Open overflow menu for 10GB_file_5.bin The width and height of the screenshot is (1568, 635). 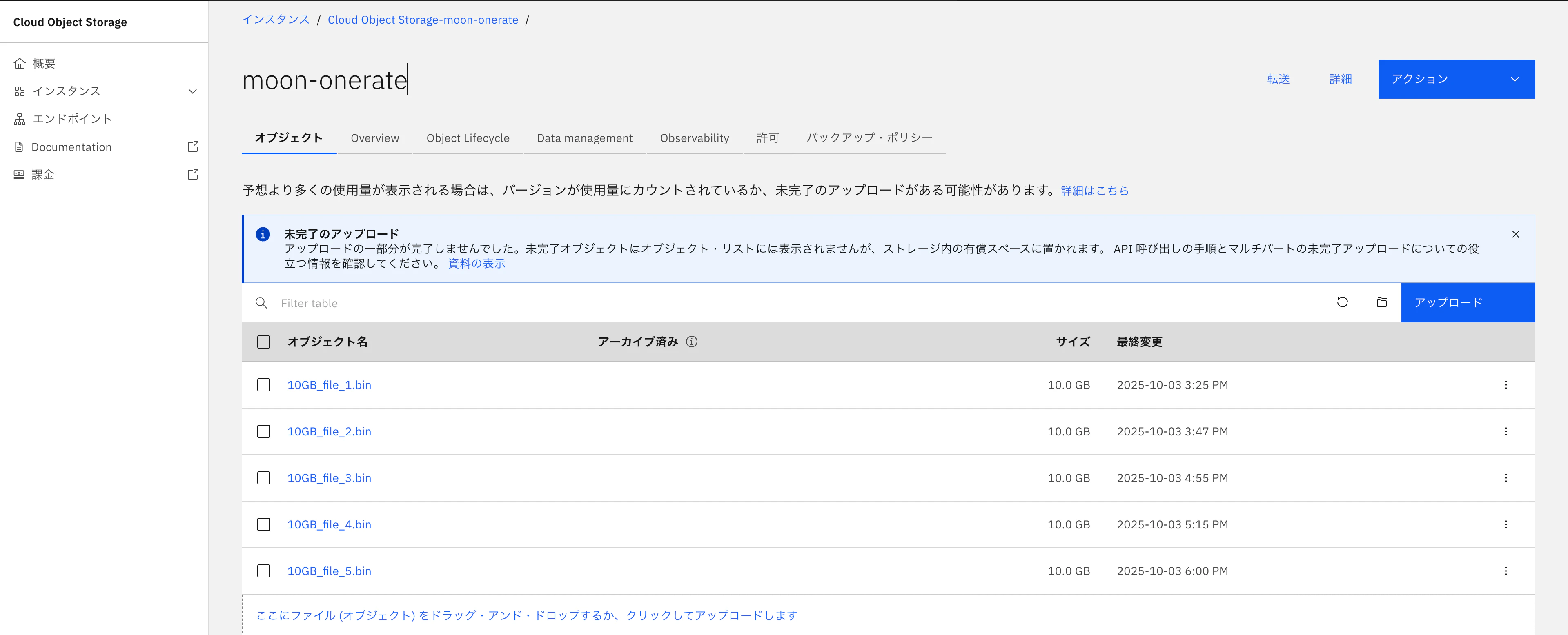1506,571
